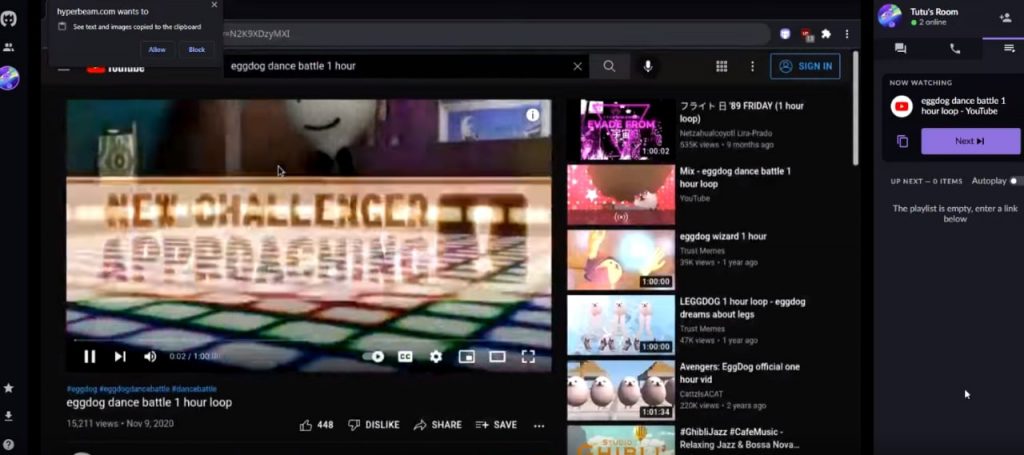Clear the YouTube search box
The height and width of the screenshot is (455, 1024).
577,66
